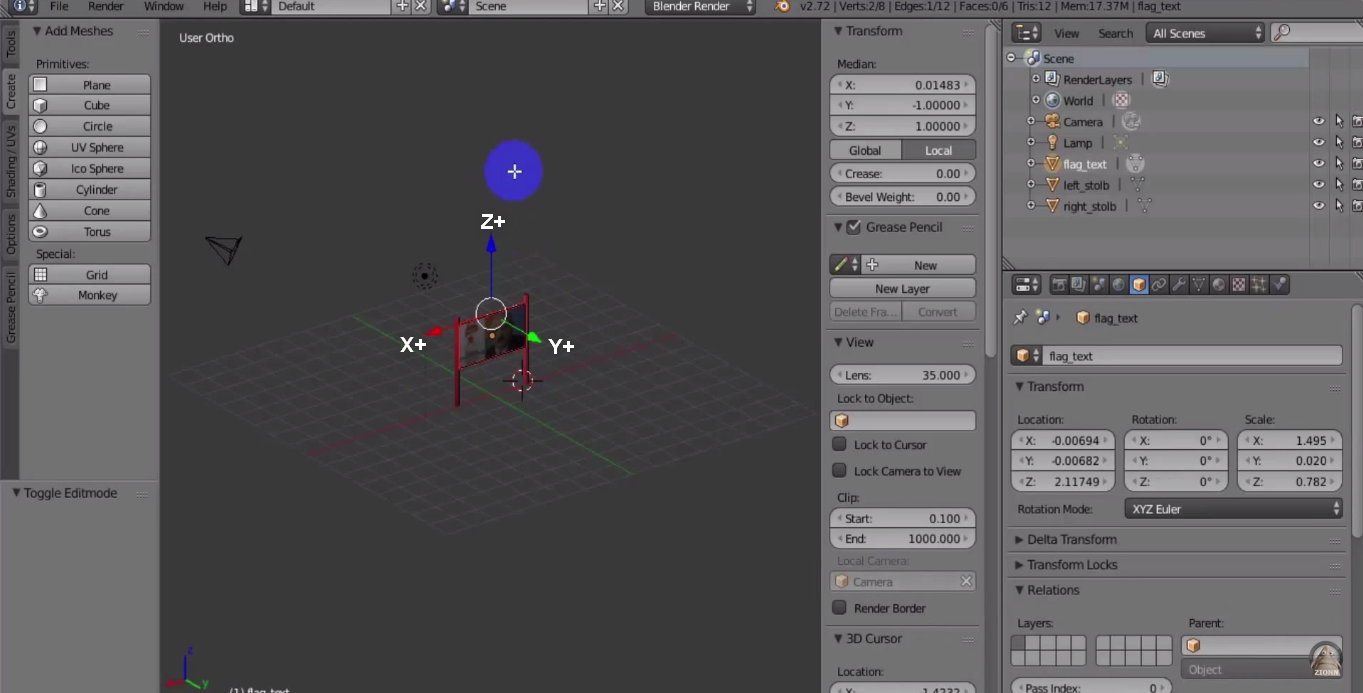Open the Modifiers wrench icon
This screenshot has width=1363, height=693.
tap(1178, 284)
